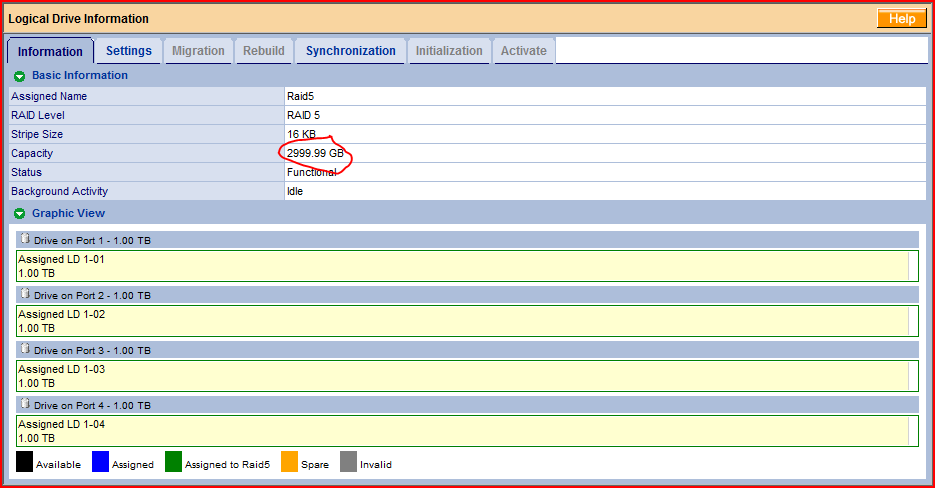Select the Information tab
The image size is (935, 488).
pos(50,51)
